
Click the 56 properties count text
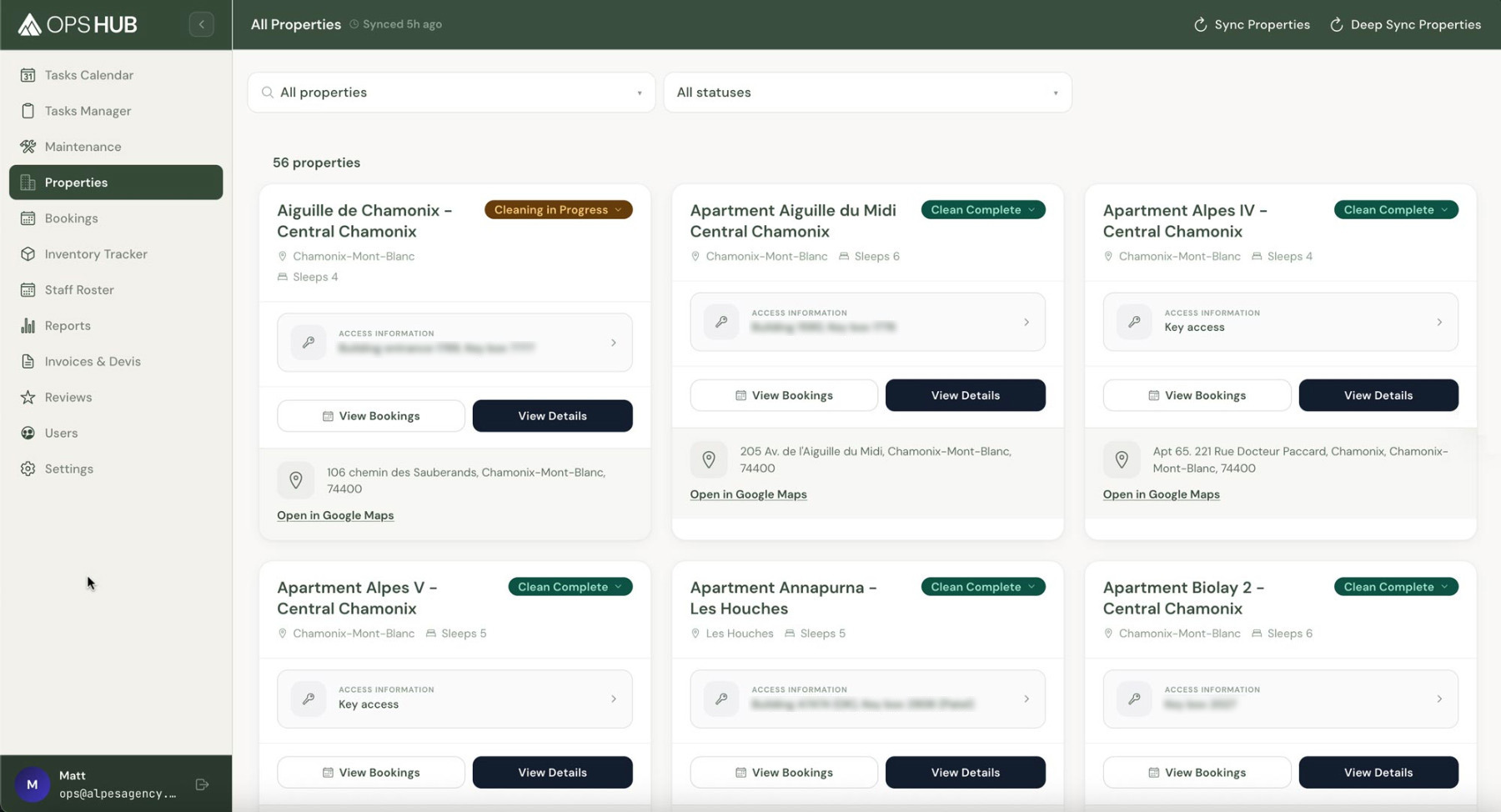coord(316,163)
